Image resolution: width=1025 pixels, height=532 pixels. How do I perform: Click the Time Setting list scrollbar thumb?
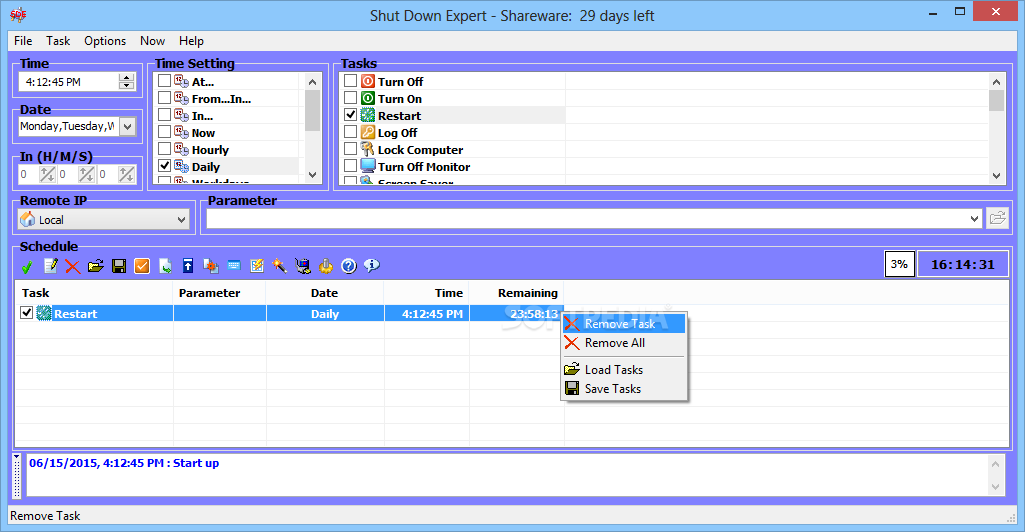pyautogui.click(x=312, y=110)
